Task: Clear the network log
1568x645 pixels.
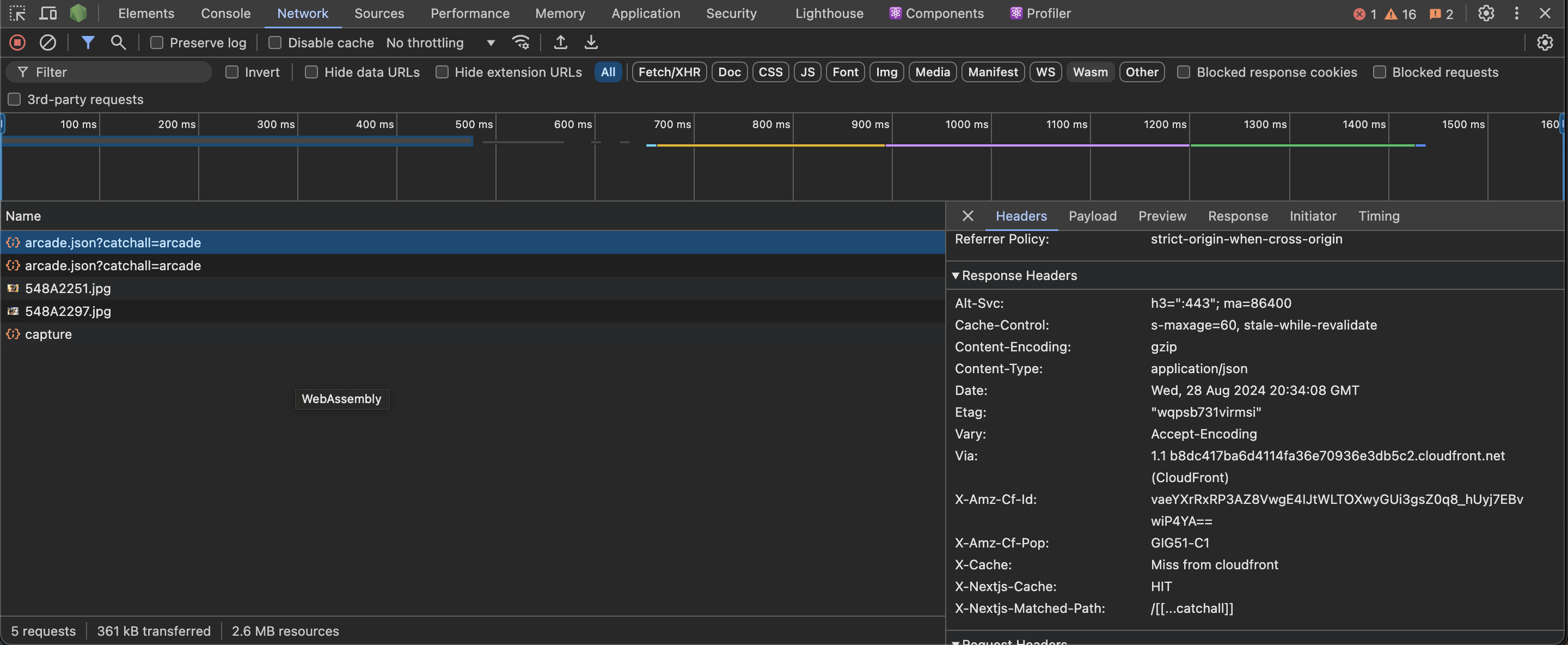Action: click(x=47, y=42)
